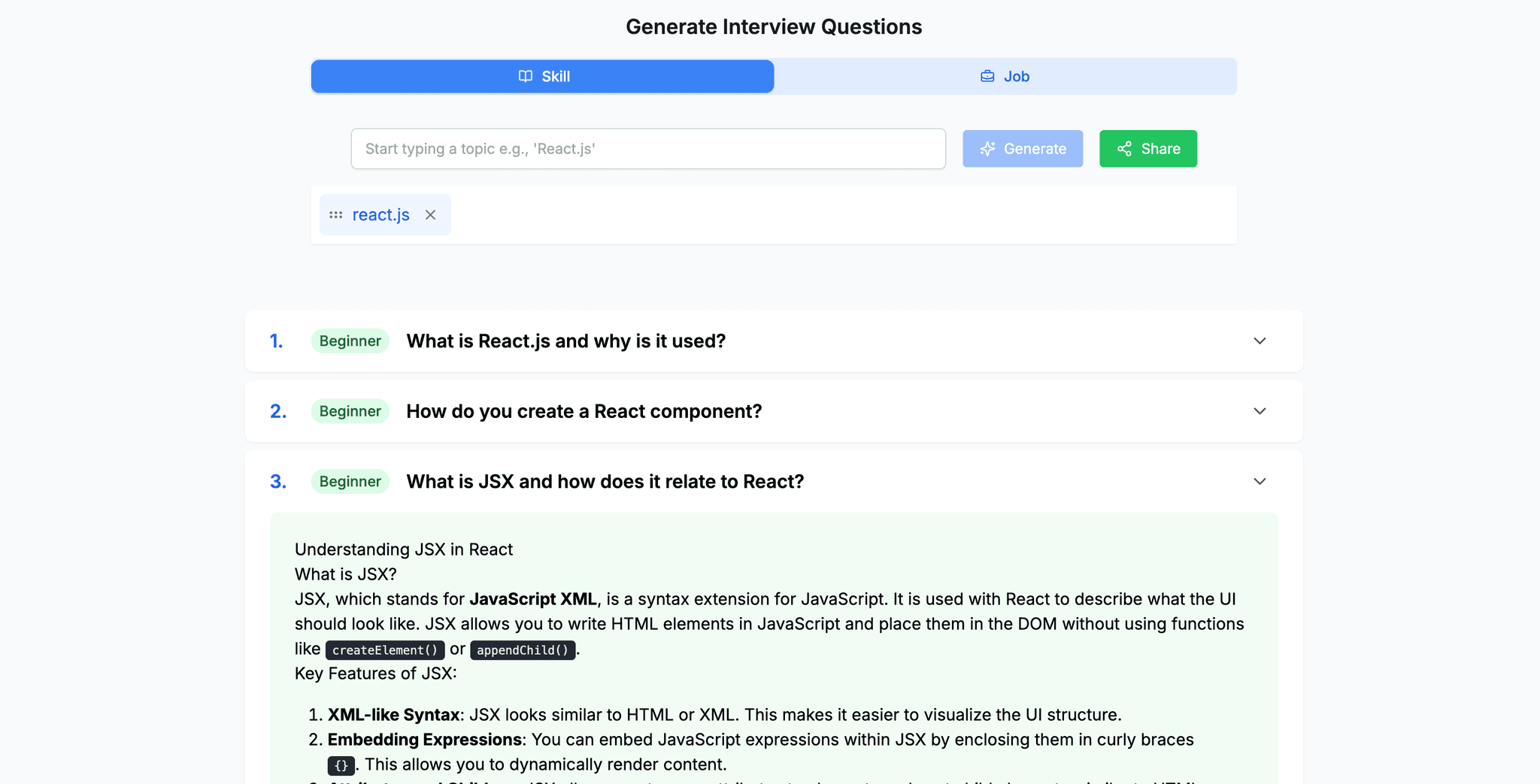Click the sparkles icon in the Generate button

coord(987,148)
